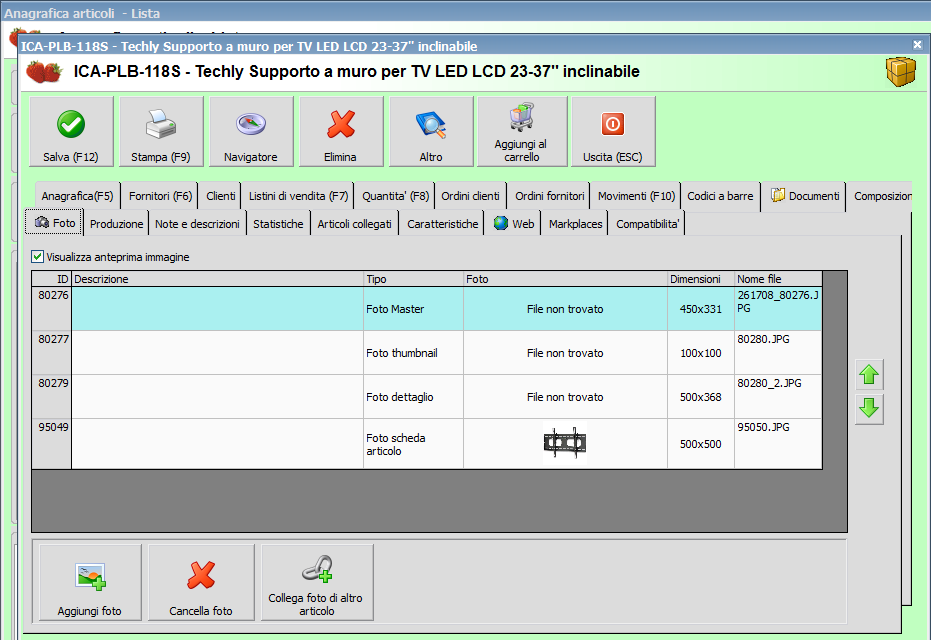Click row ID 95049
The image size is (931, 640).
(52, 444)
